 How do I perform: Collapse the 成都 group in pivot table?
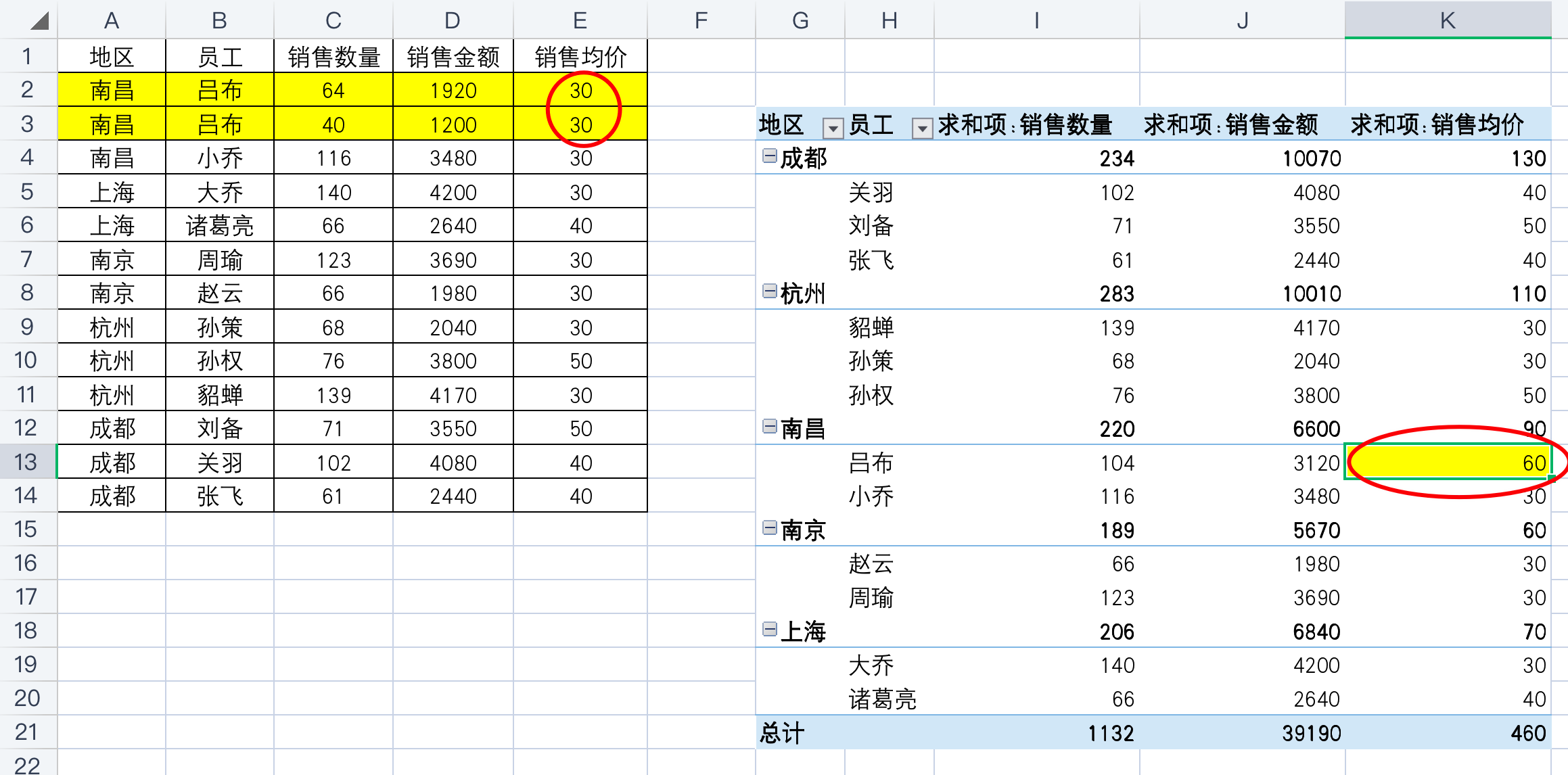coord(769,156)
